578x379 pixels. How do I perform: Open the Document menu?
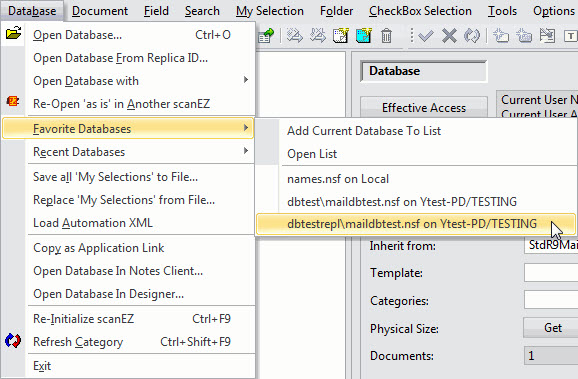[x=100, y=11]
